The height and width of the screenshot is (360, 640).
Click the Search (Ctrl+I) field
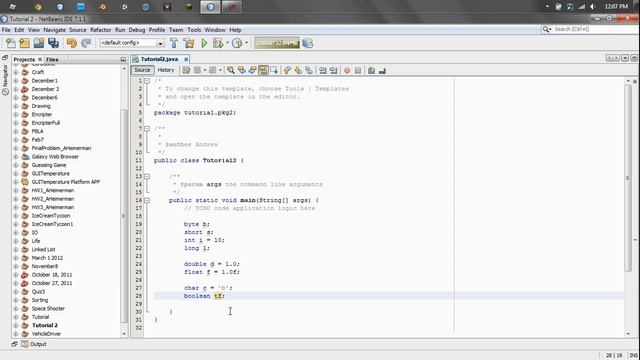589,29
